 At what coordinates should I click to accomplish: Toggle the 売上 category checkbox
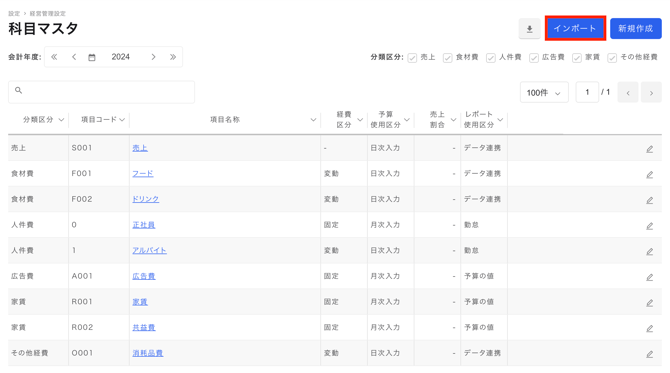point(412,58)
